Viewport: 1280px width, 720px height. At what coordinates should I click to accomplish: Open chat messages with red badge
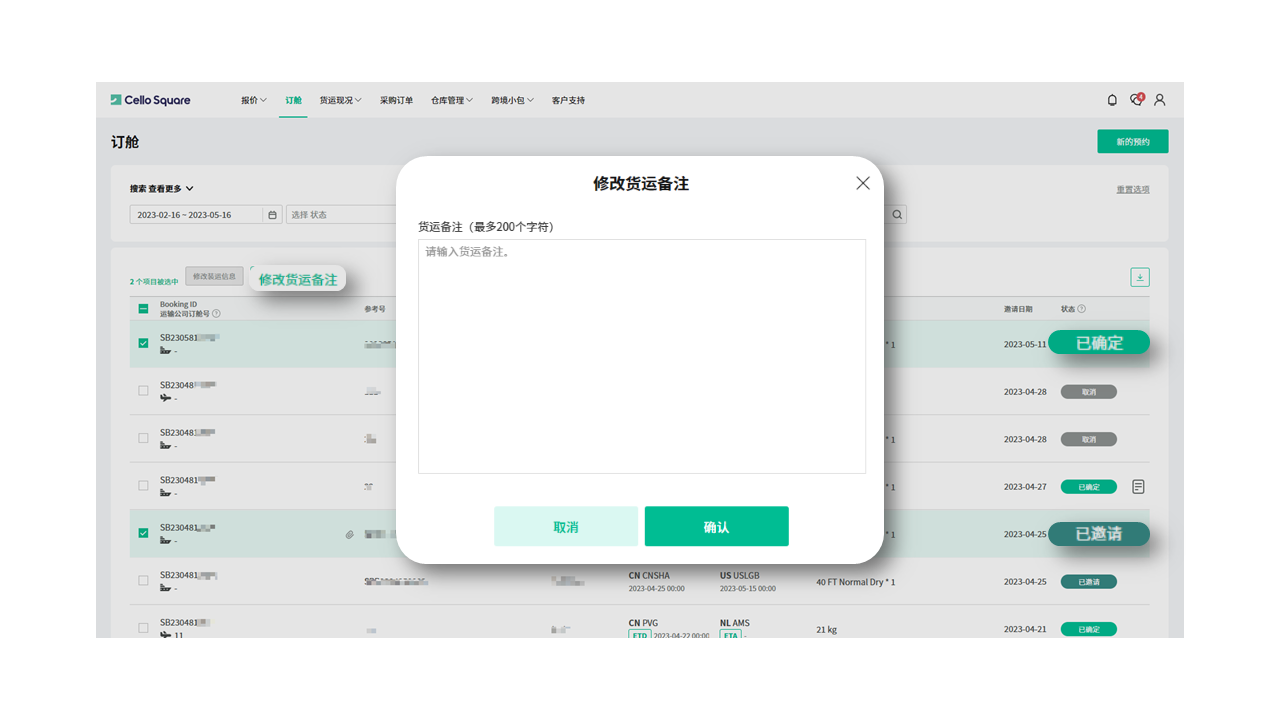(1136, 100)
